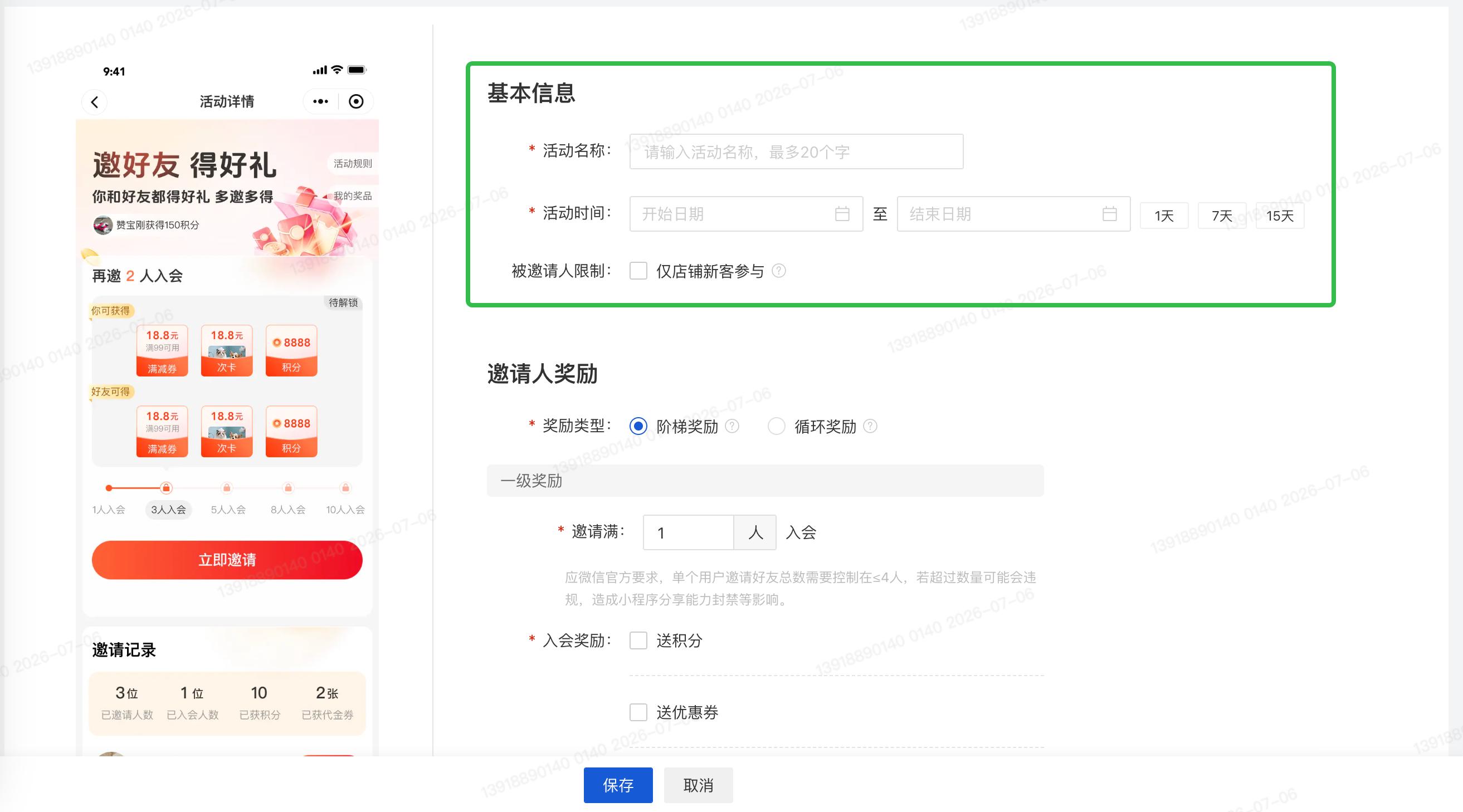This screenshot has height=812, width=1463.
Task: Click the end date calendar icon
Action: tap(1109, 214)
